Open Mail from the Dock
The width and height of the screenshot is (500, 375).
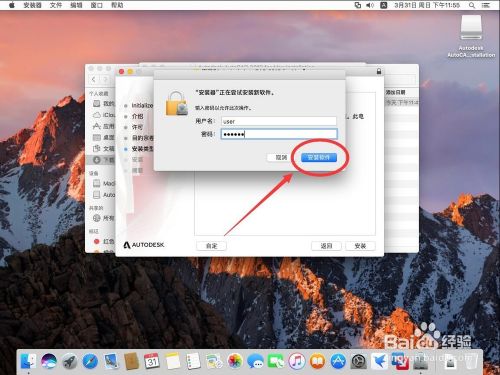111,361
